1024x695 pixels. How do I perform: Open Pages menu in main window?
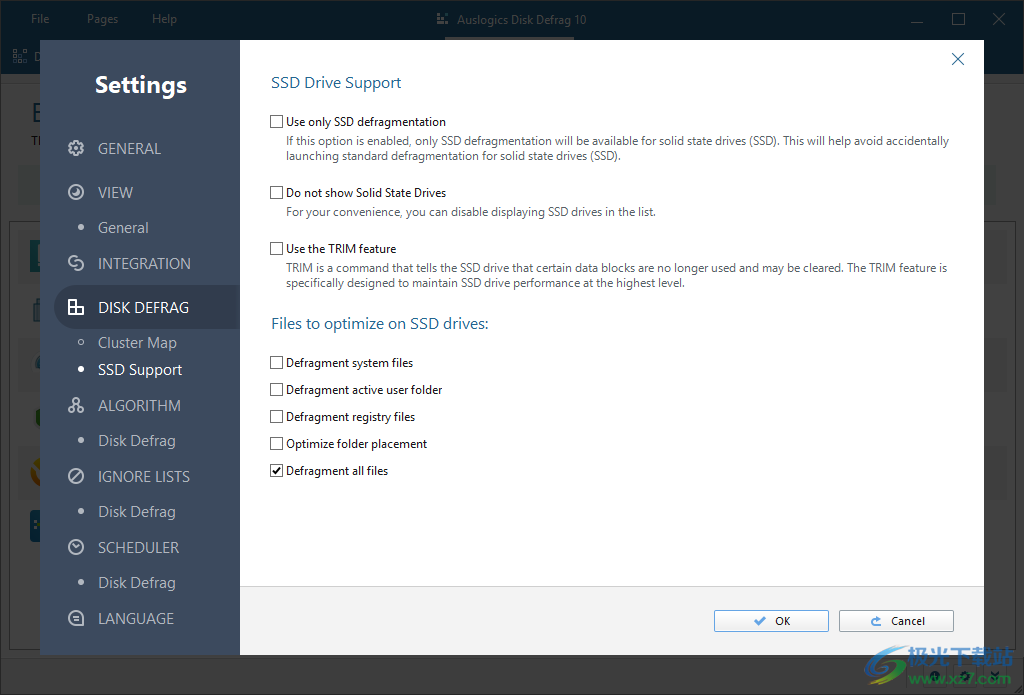(x=103, y=19)
